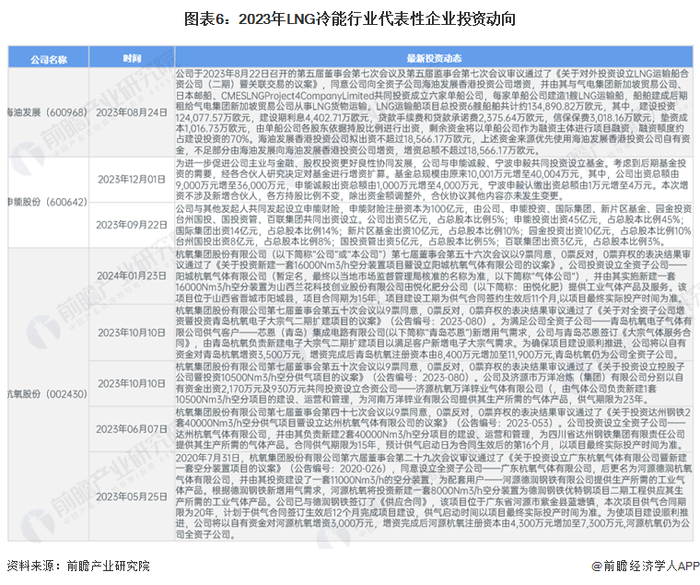Click company cell '海油发展（600968）'
Screen dimensions: 700x585
coord(48,112)
